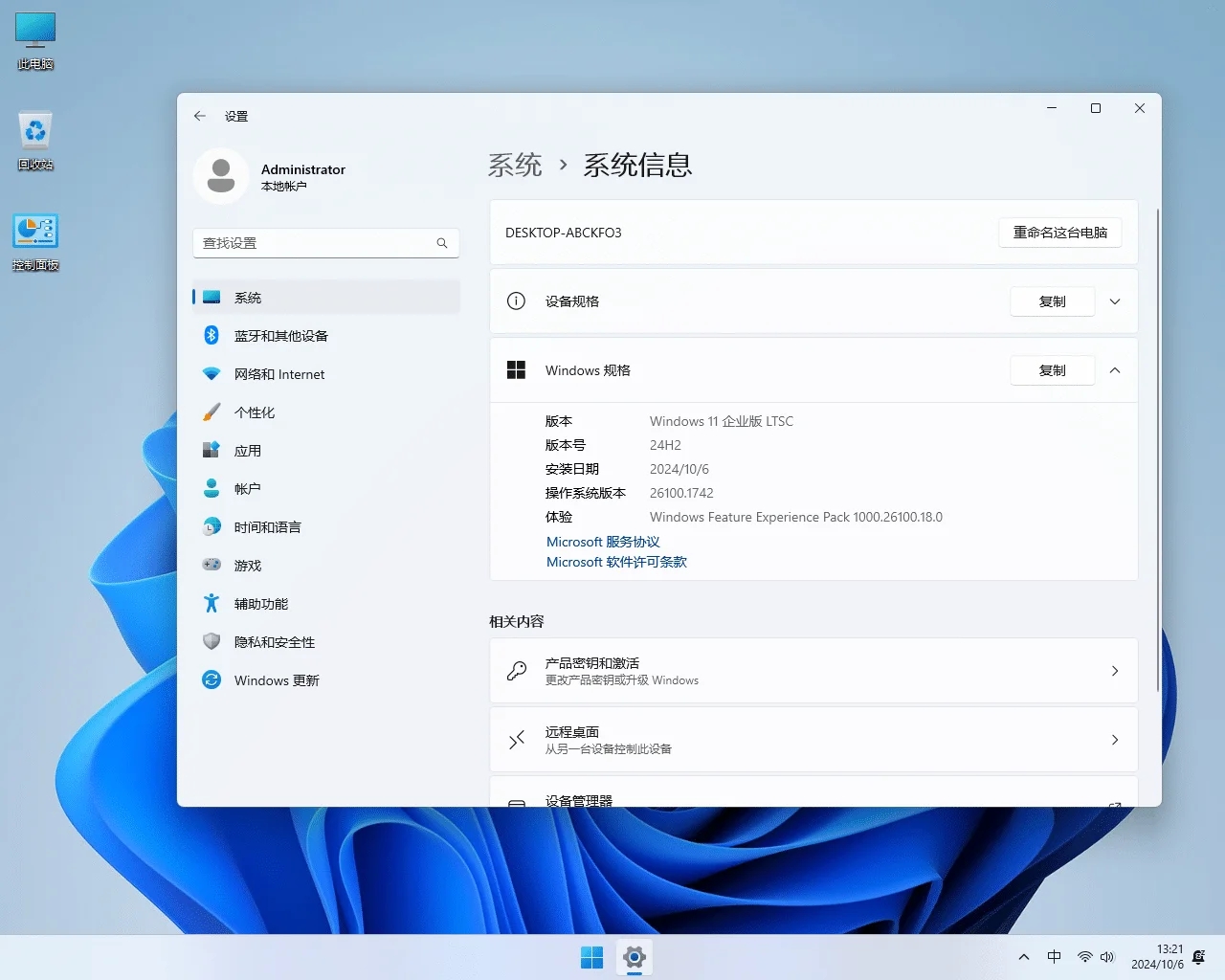Click 重命名这台电脑 button
This screenshot has height=980, width=1225.
[1060, 233]
